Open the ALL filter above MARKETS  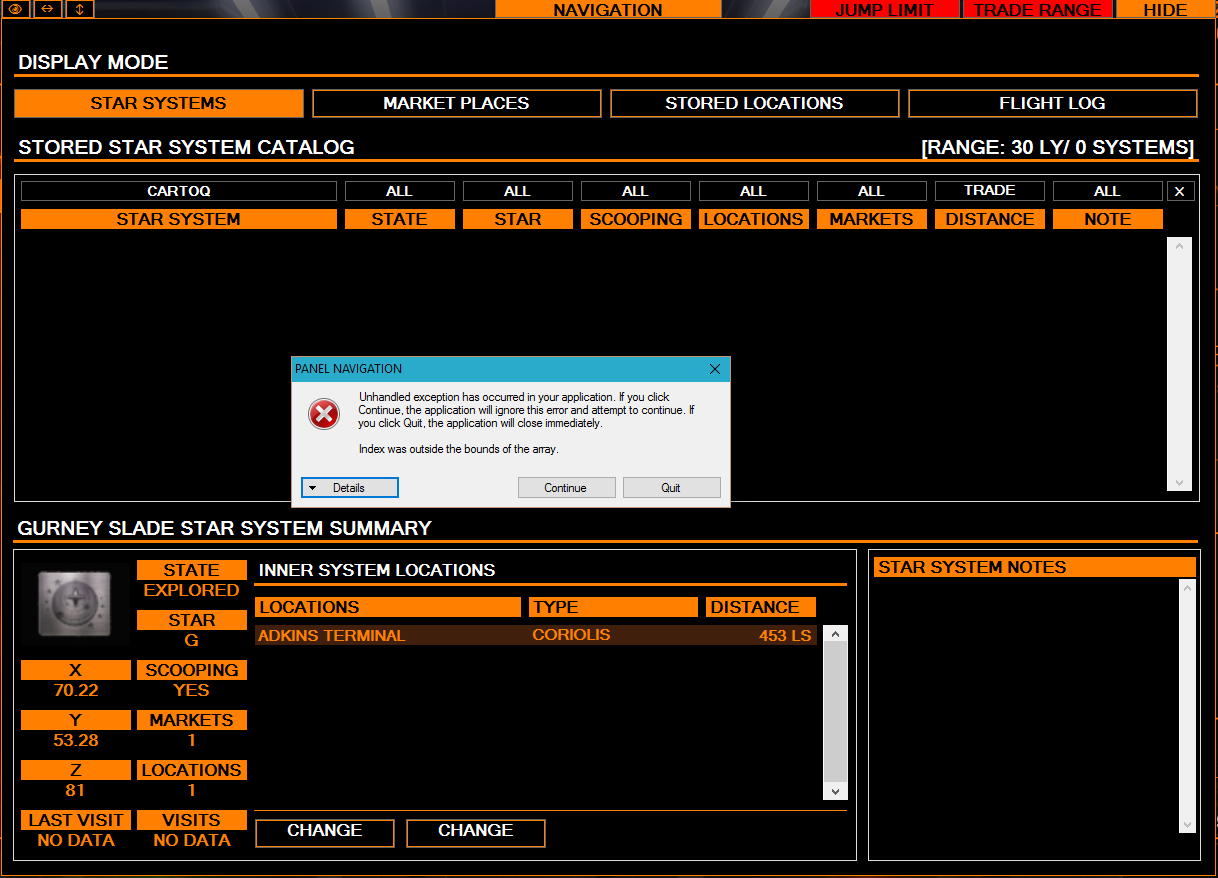coord(871,191)
